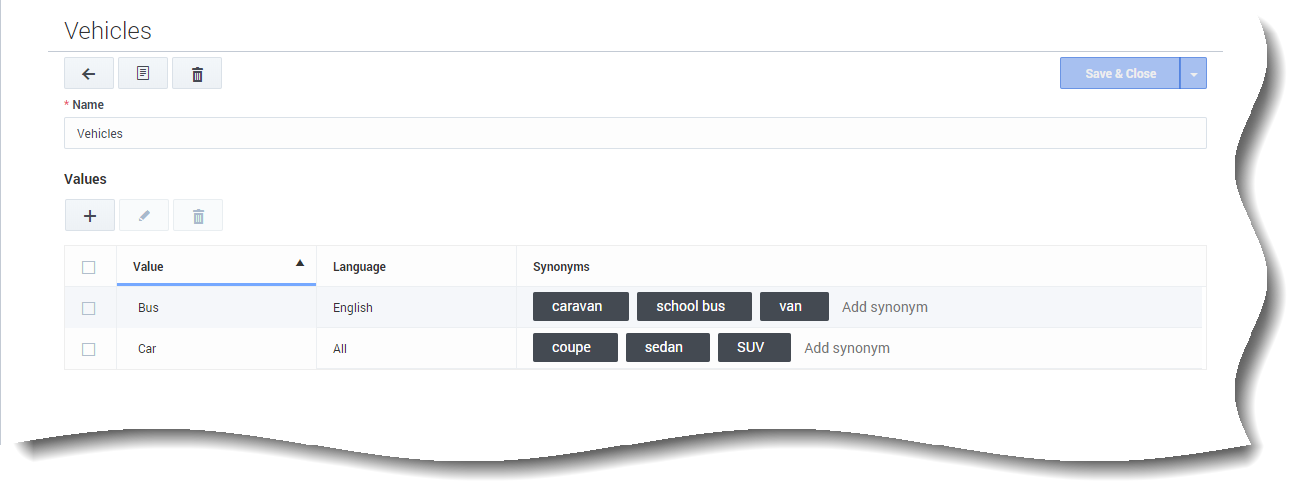
Task: Click the Synonyms column header
Action: [561, 267]
